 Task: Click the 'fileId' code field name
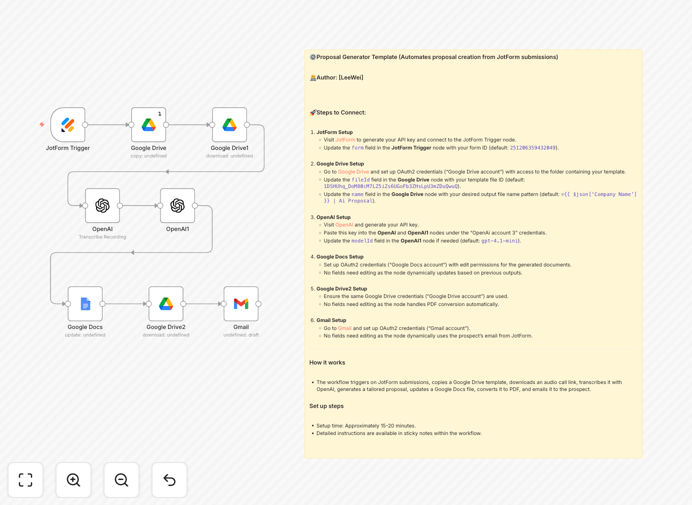pyautogui.click(x=361, y=180)
